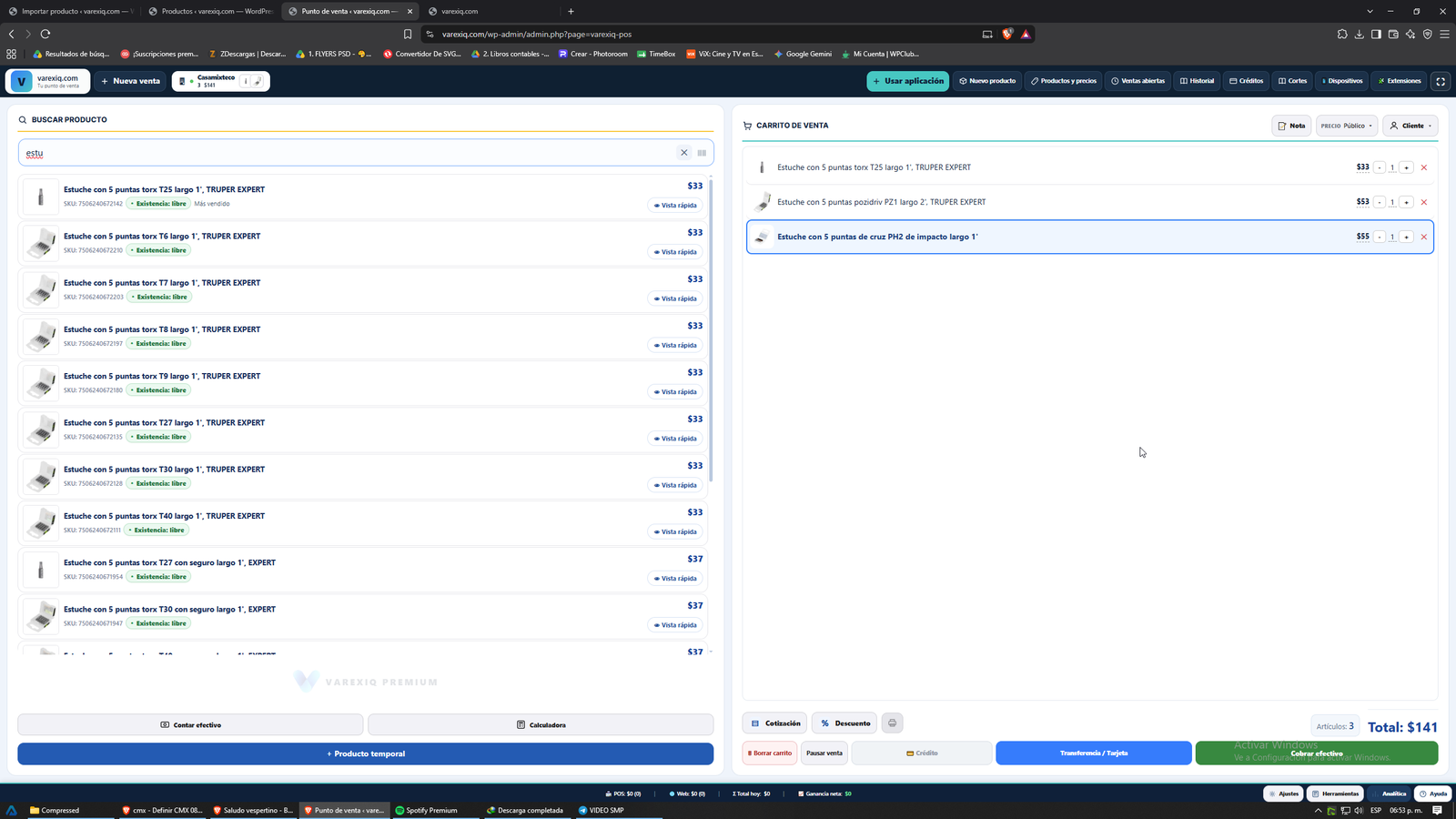Click the edit icon on Casamixteco sale tab
Viewport: 1456px width, 819px height.
(258, 81)
